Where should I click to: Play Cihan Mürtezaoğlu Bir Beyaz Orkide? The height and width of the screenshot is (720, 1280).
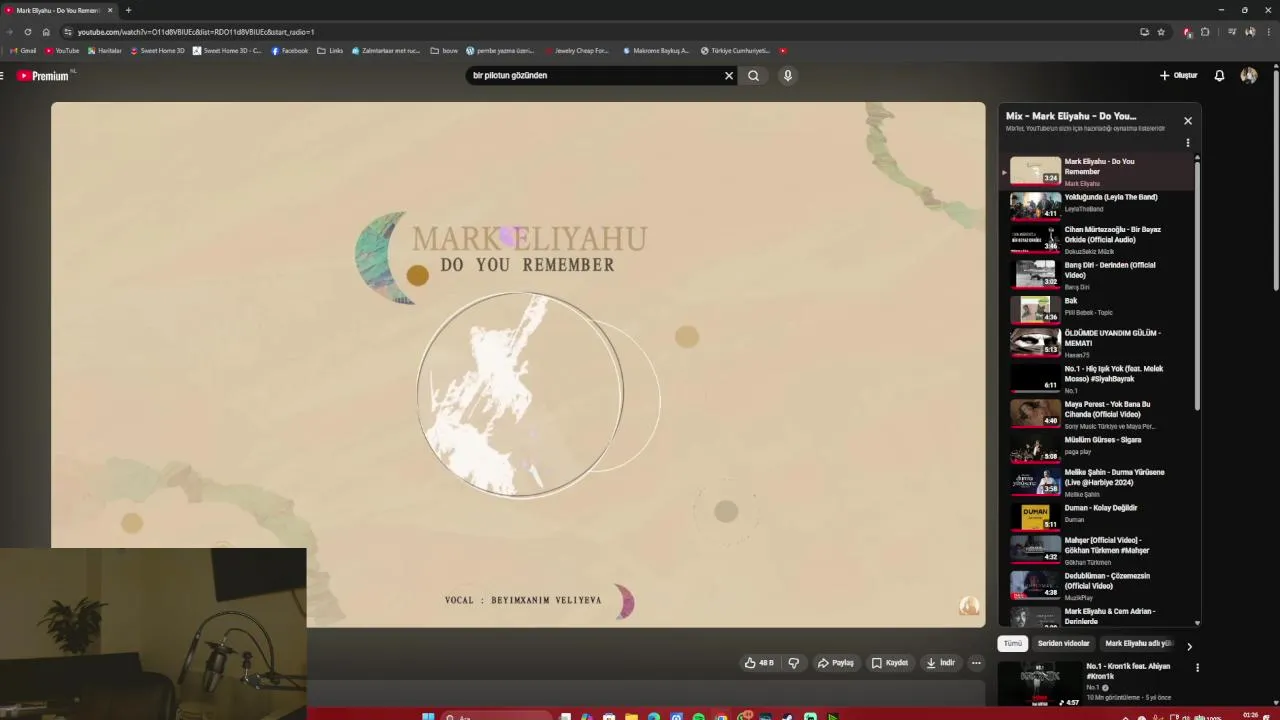(x=1098, y=239)
